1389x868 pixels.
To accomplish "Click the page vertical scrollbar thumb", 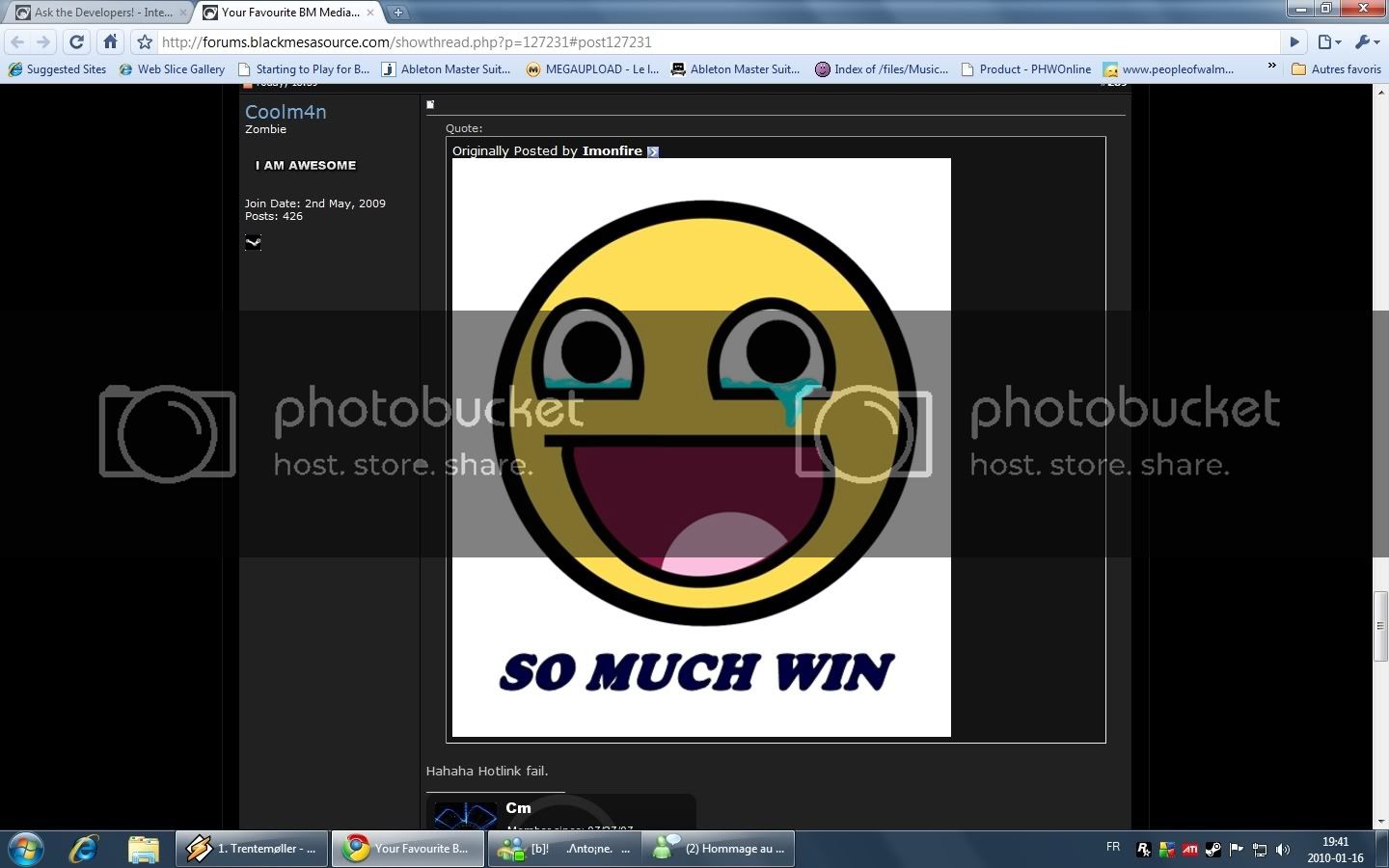I will (1380, 625).
